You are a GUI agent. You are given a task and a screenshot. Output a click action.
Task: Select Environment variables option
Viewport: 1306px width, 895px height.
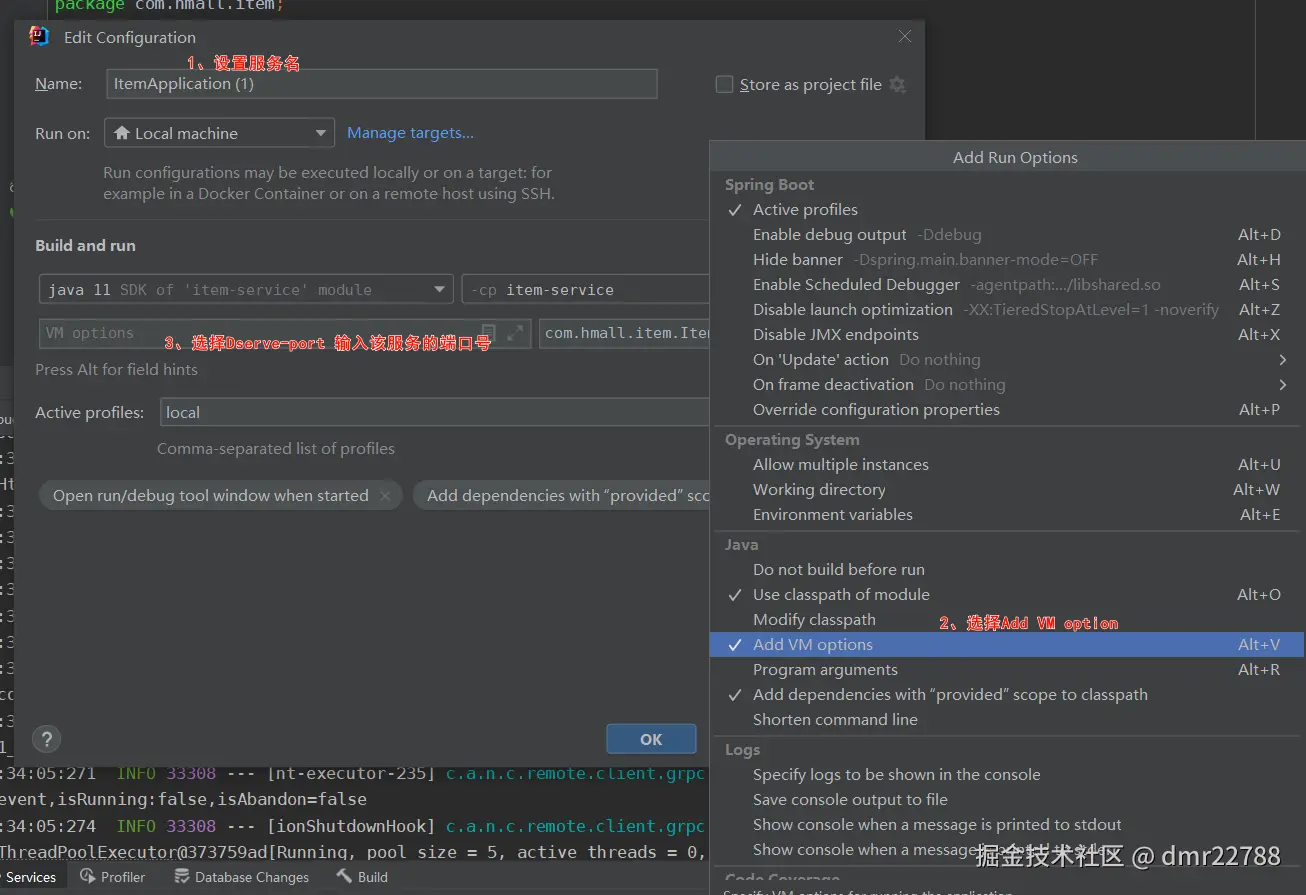[x=1007, y=515]
